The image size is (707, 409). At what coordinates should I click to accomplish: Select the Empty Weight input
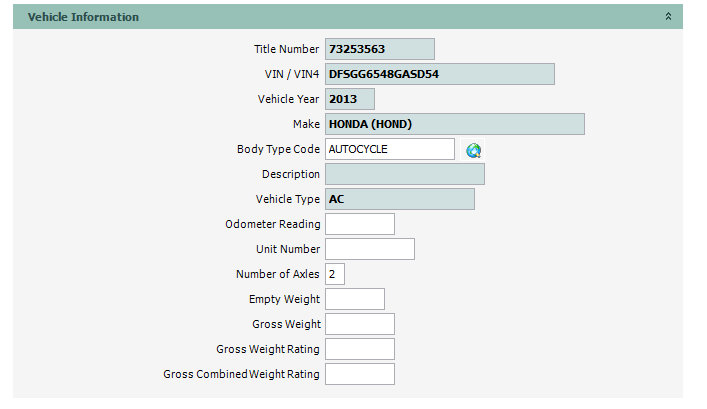(355, 299)
